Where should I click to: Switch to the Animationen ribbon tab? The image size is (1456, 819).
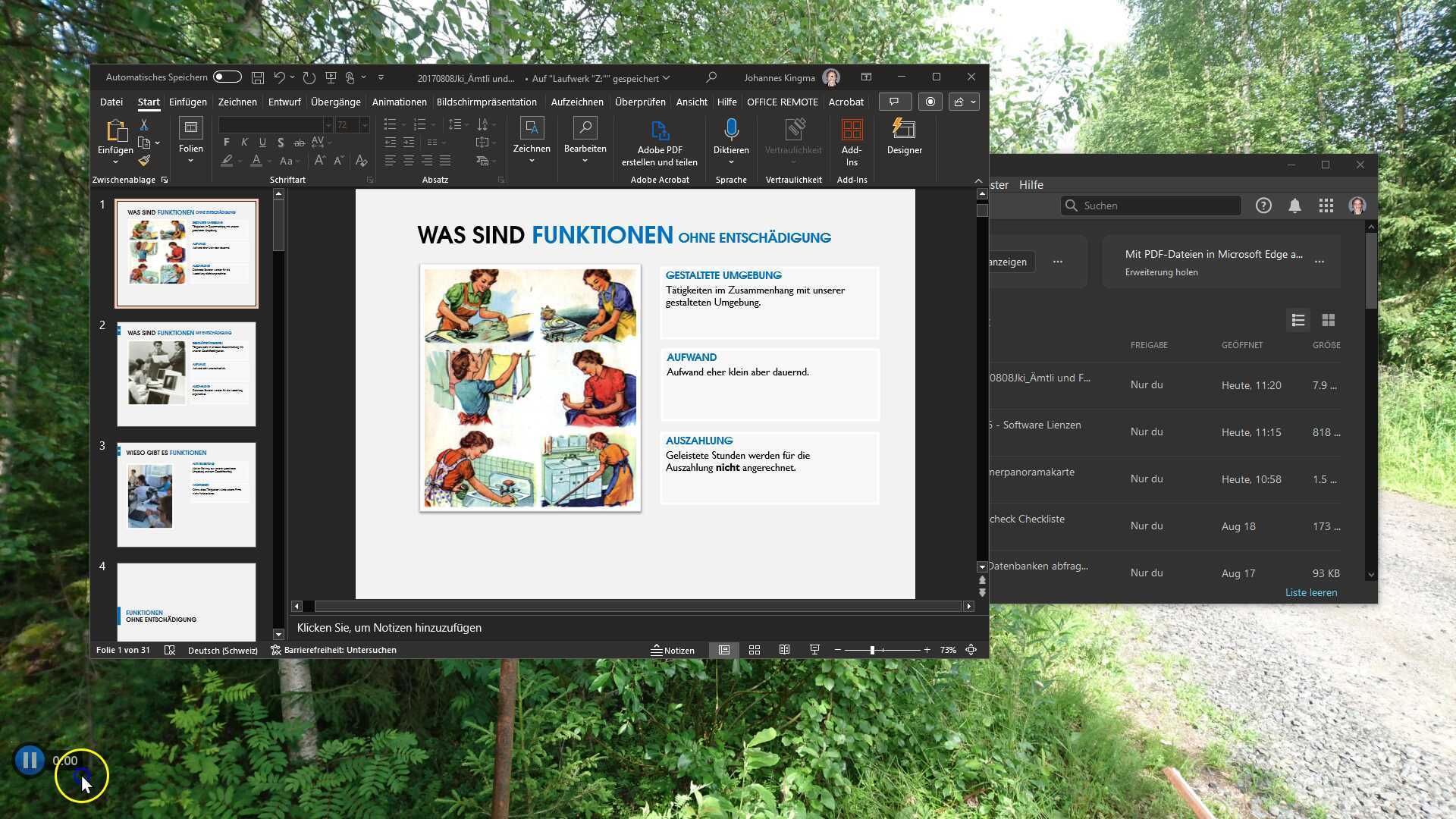[x=399, y=102]
